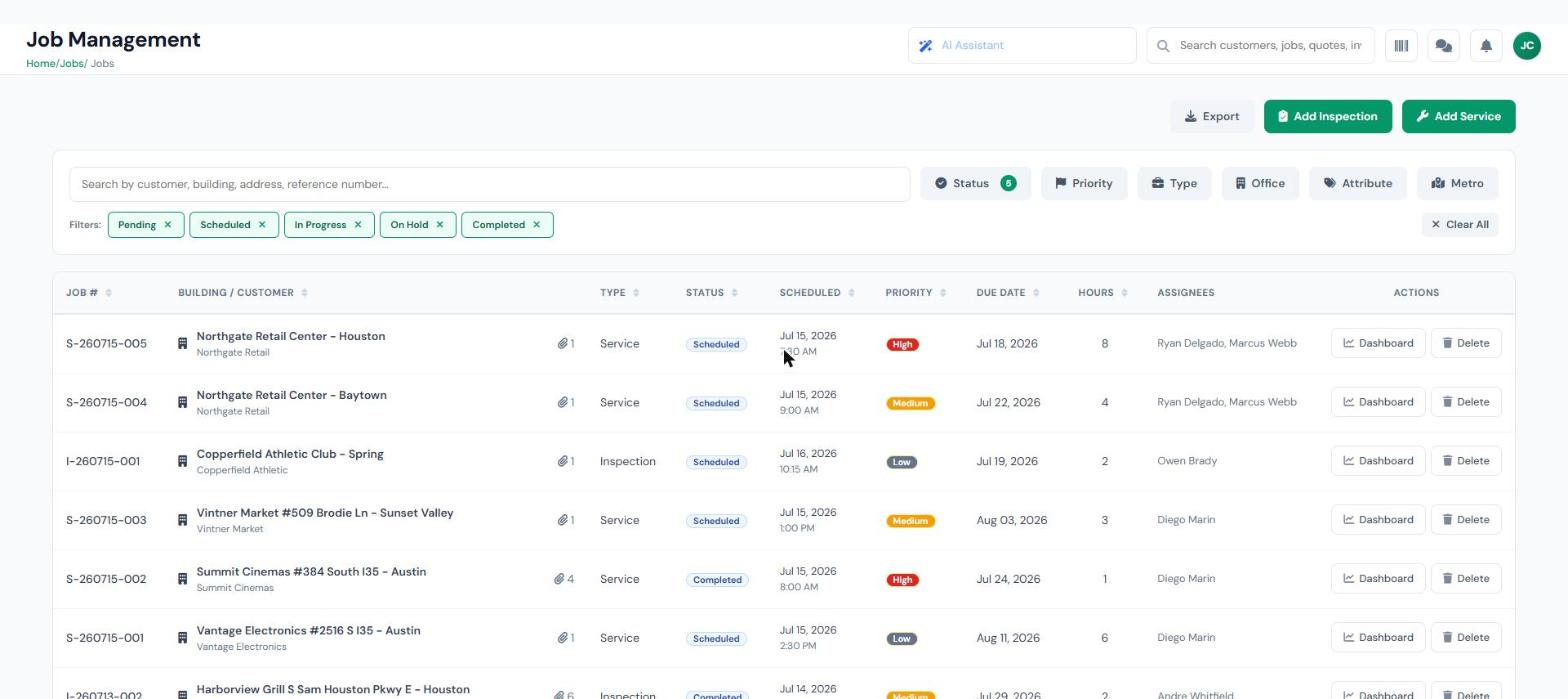Screen dimensions: 1568x699
Task: Click High priority badge for S-260715-005
Action: pos(902,345)
